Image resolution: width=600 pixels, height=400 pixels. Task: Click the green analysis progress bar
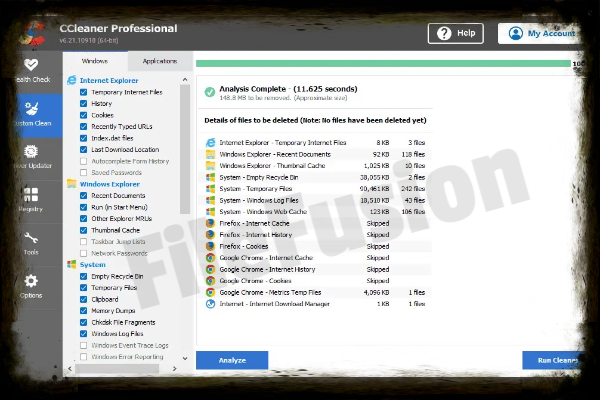tap(383, 64)
